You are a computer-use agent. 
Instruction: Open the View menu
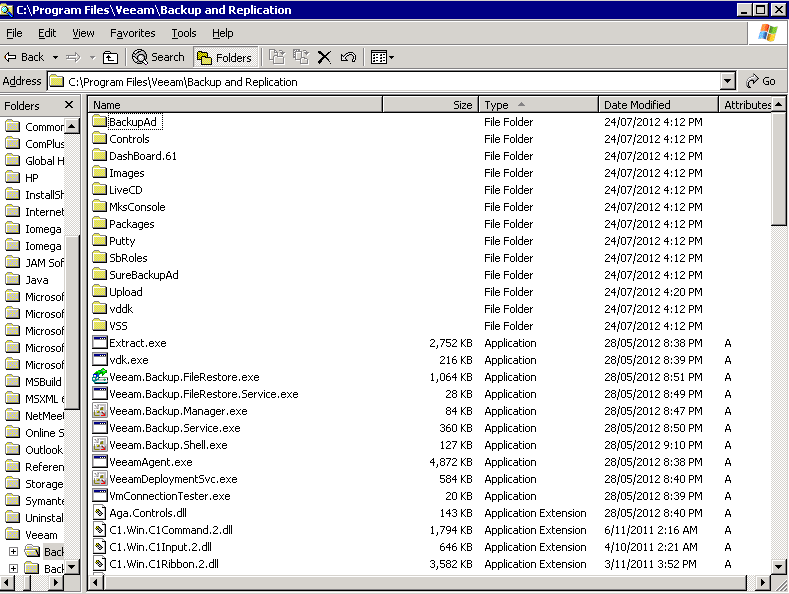[x=83, y=33]
